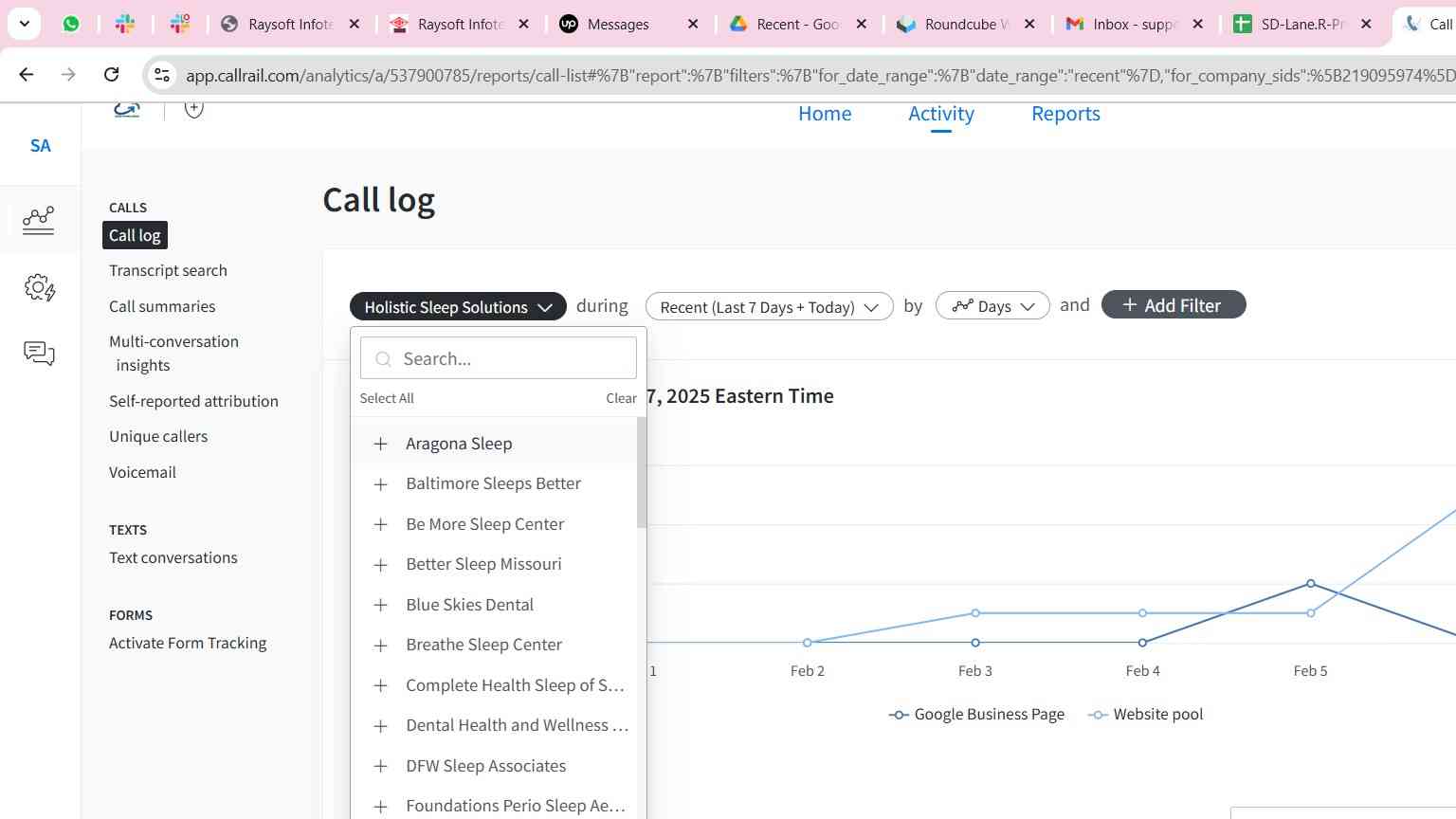Screen dimensions: 1456x819
Task: Open the browser tab search chevron
Action: (x=24, y=24)
